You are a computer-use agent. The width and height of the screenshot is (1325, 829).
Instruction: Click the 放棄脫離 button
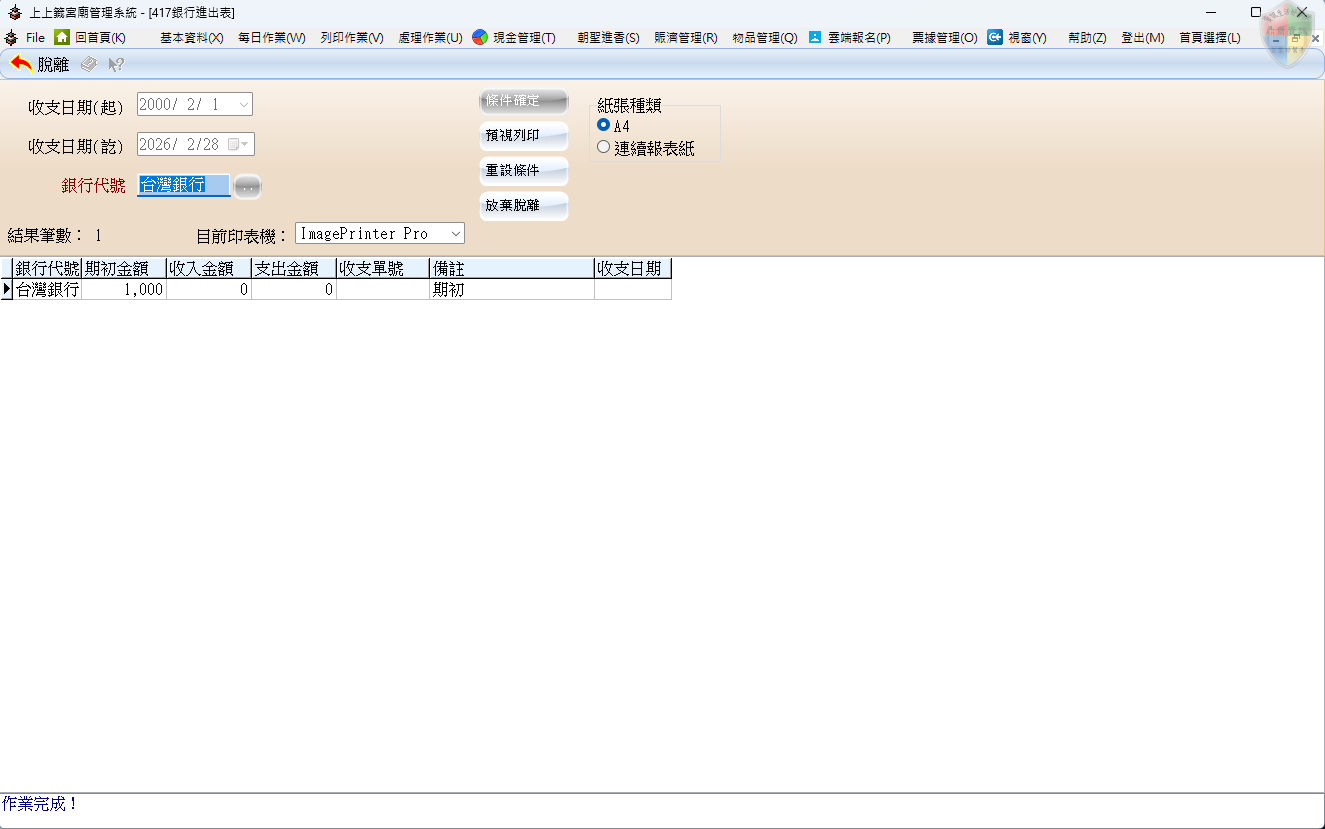523,206
